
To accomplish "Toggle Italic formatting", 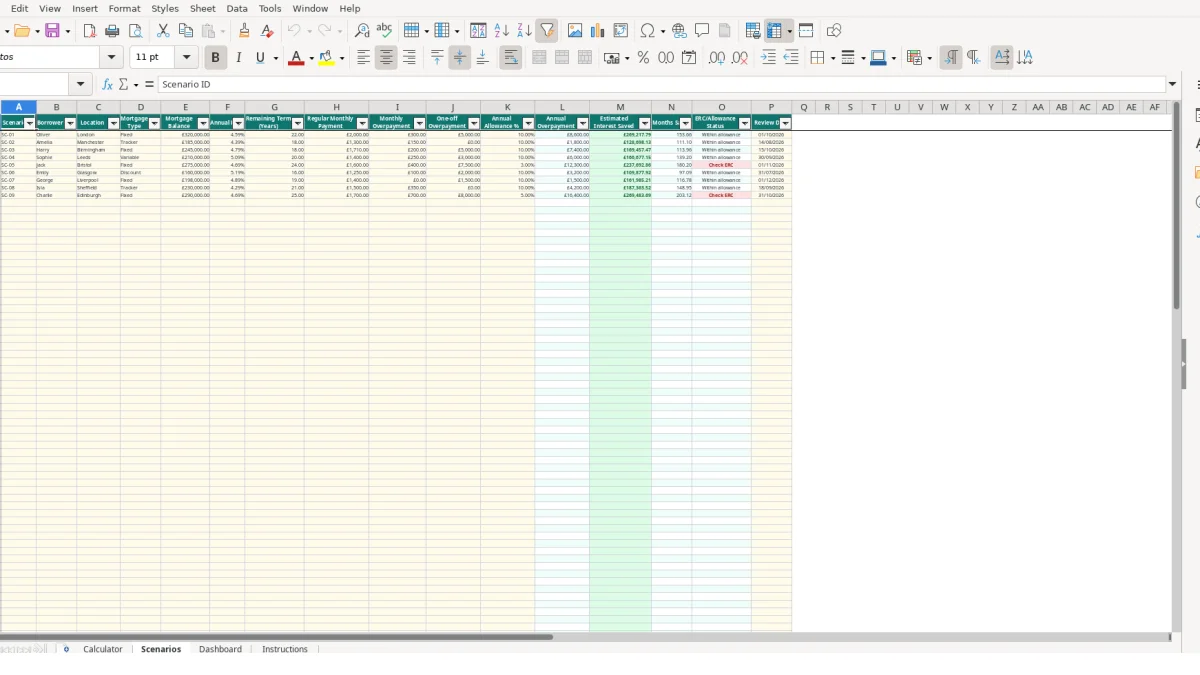I will click(238, 58).
